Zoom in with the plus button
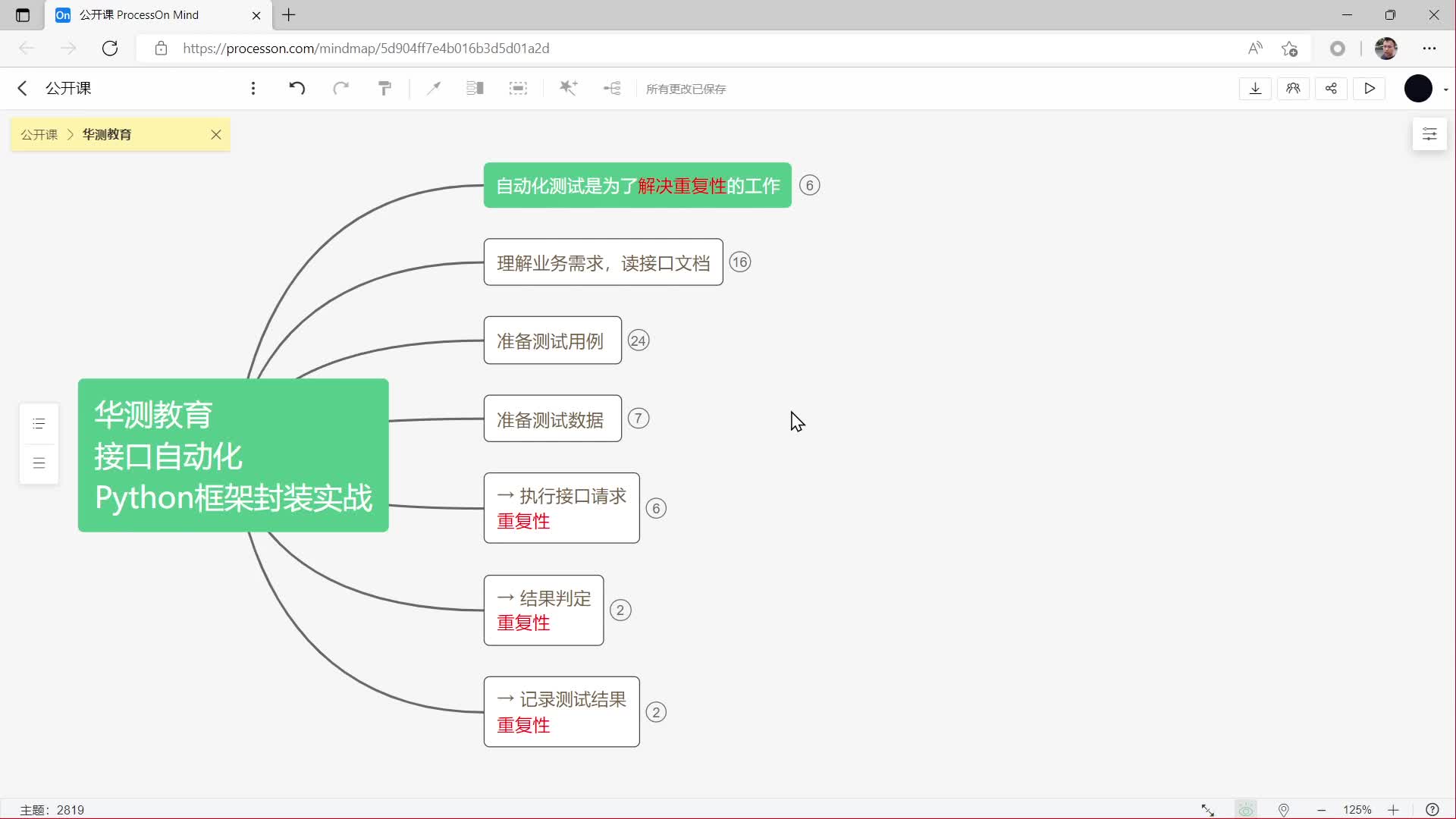1456x819 pixels. click(1393, 810)
